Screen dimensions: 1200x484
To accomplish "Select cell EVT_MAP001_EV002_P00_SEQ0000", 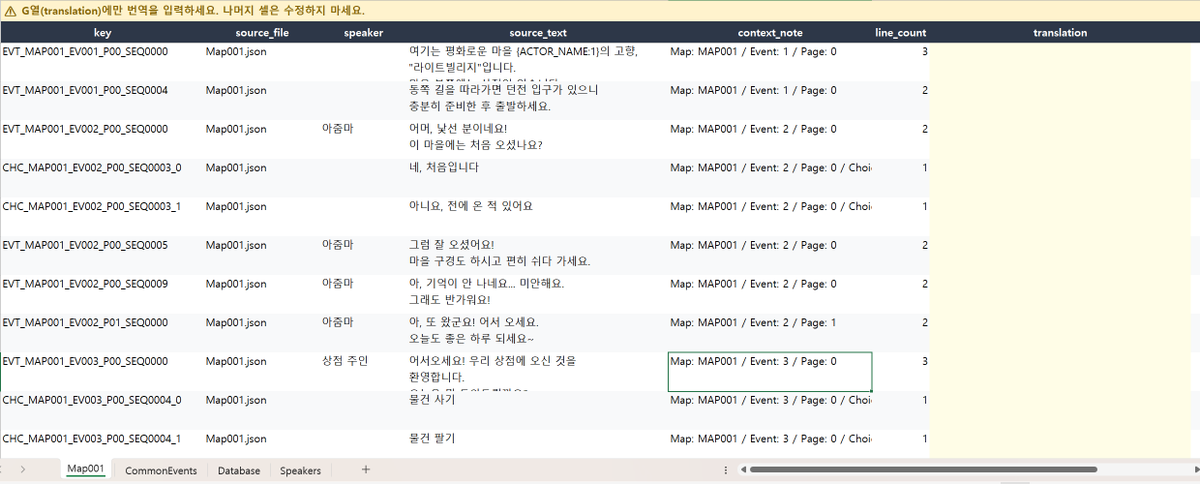I will pos(101,138).
